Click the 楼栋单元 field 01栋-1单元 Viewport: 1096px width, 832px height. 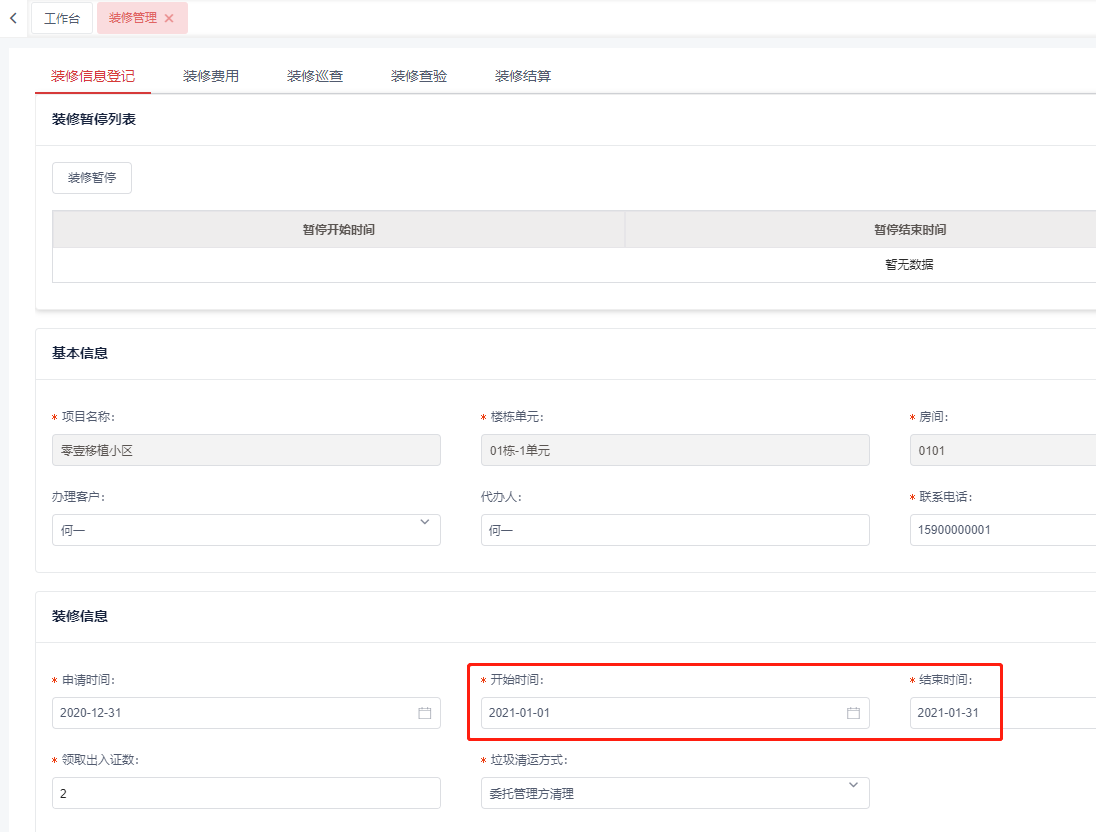(675, 450)
